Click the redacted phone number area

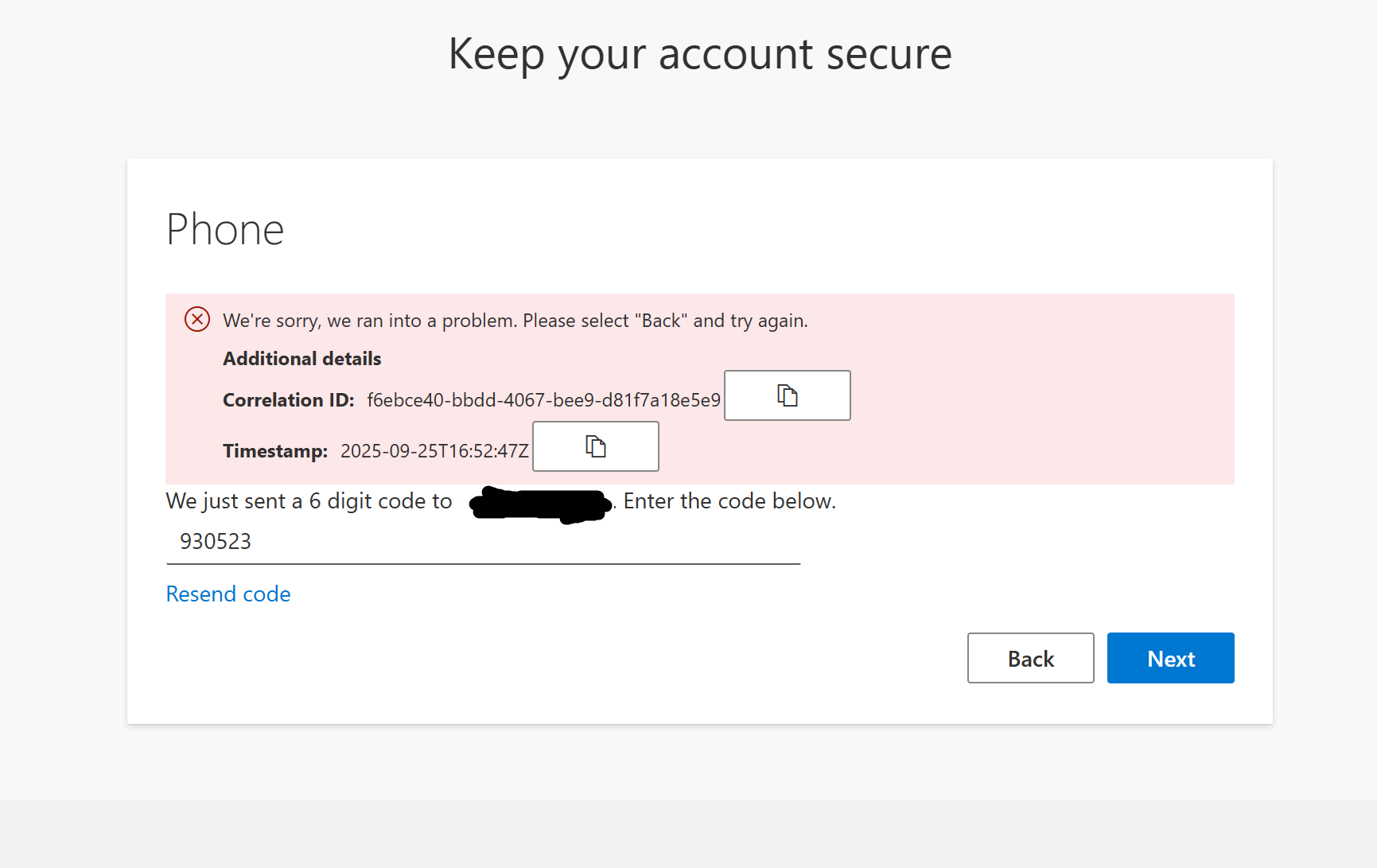tap(540, 504)
